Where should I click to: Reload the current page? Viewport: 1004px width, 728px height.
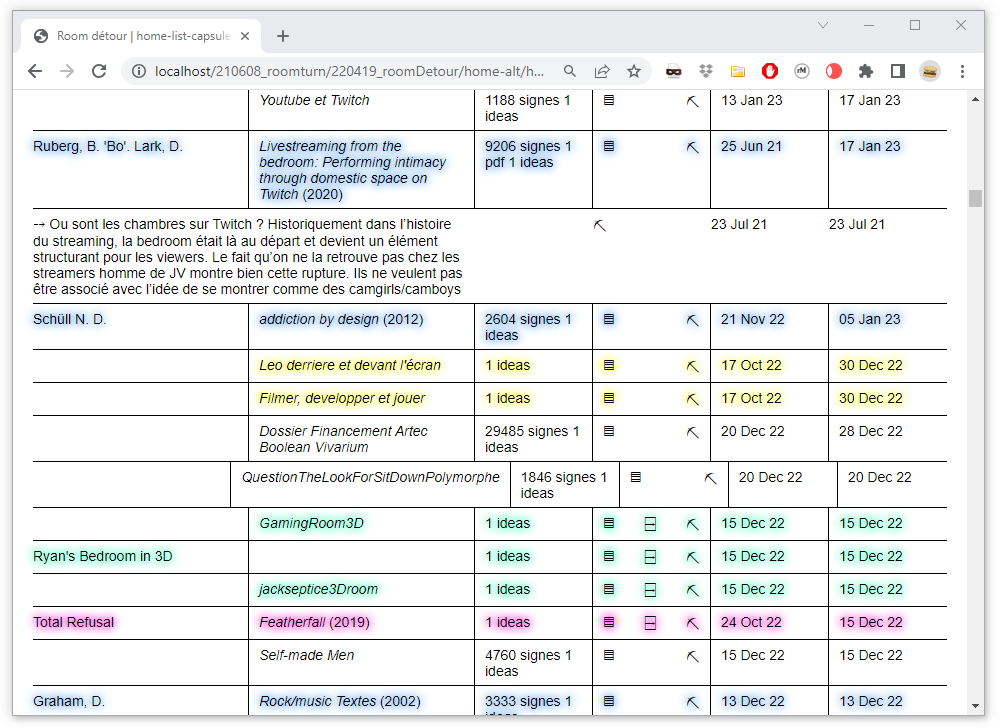coord(99,71)
